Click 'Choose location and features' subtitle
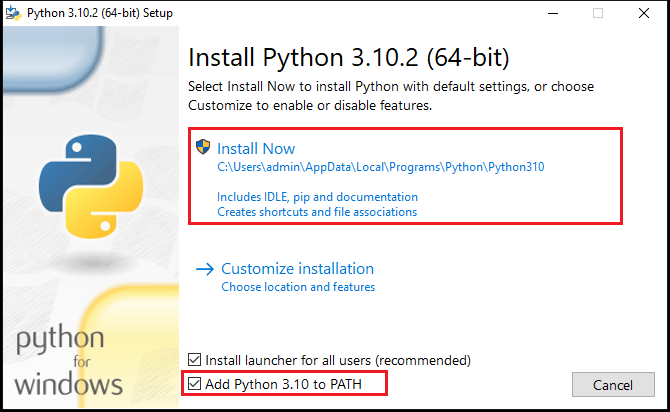670x412 pixels. 298,287
